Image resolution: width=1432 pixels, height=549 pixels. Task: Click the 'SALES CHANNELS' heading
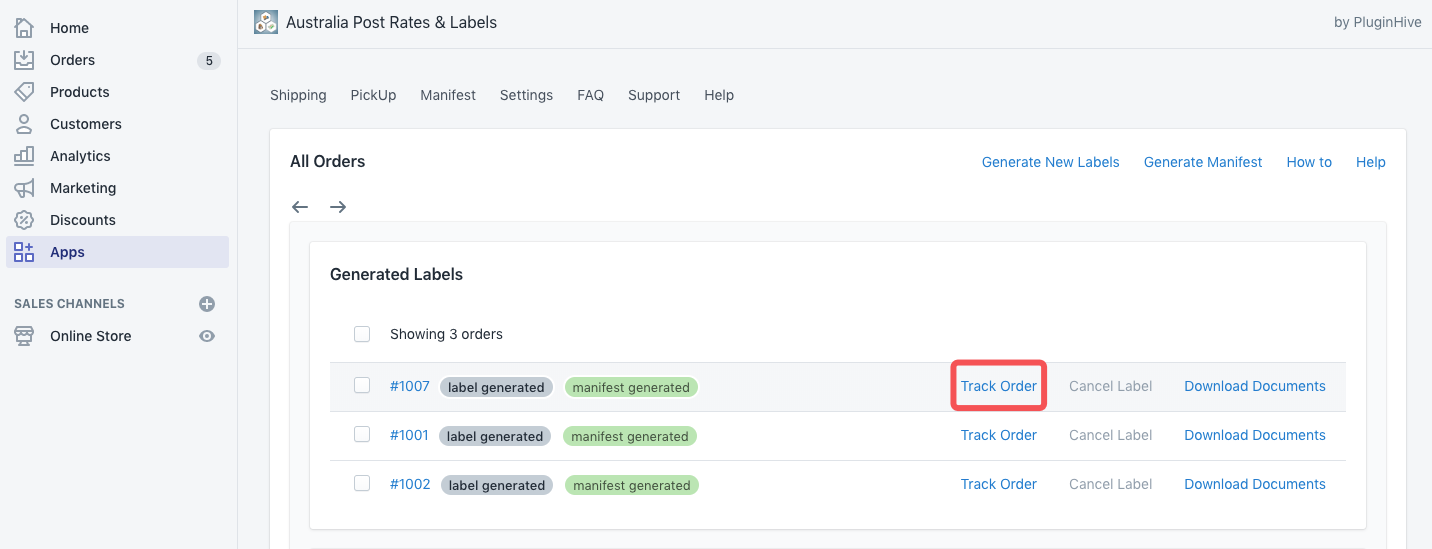click(x=69, y=304)
